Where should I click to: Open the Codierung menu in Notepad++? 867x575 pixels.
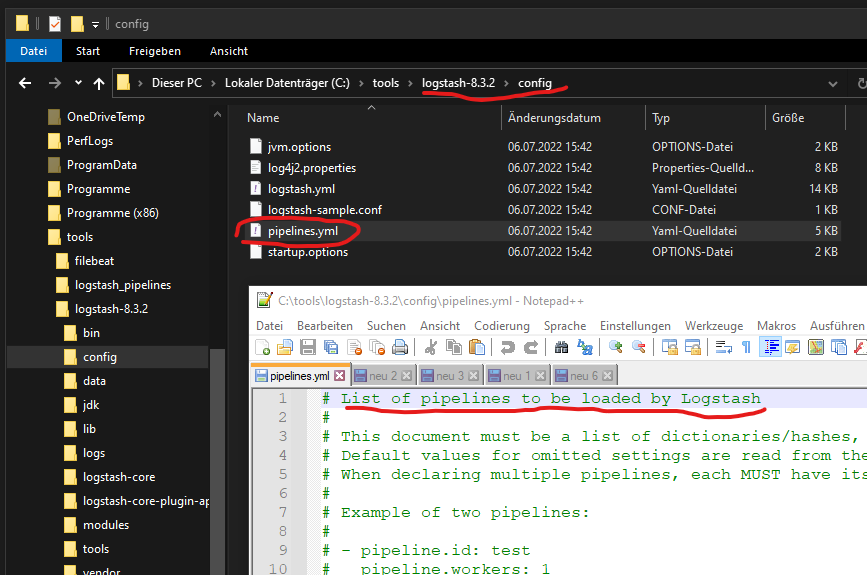(502, 326)
